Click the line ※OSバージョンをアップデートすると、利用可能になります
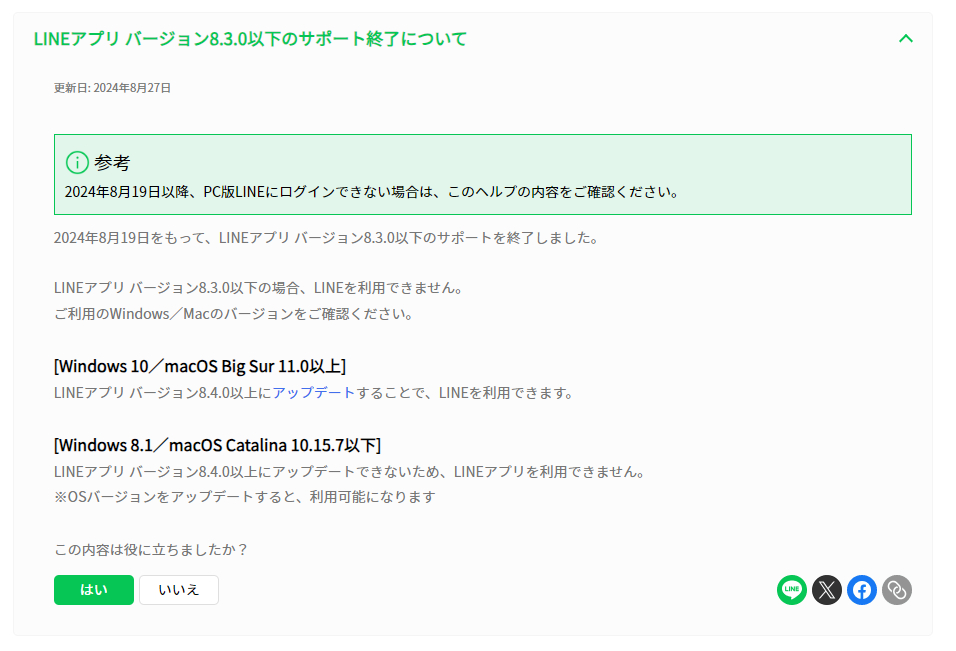Image resolution: width=956 pixels, height=651 pixels. pyautogui.click(x=244, y=497)
